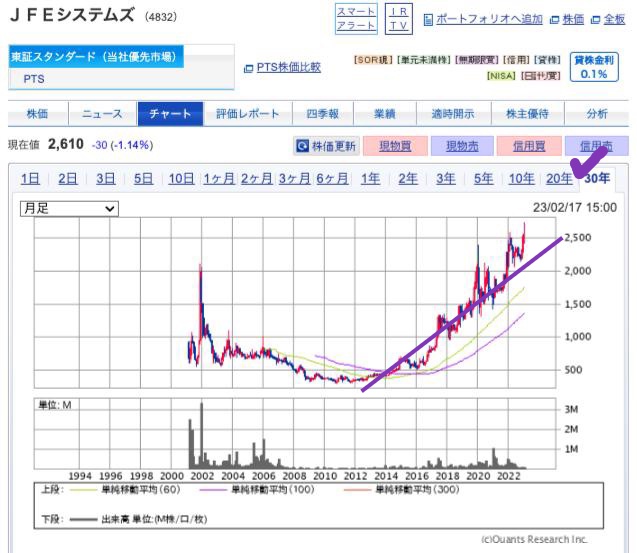Select the 1年 chart period
The width and height of the screenshot is (637, 553).
[370, 178]
